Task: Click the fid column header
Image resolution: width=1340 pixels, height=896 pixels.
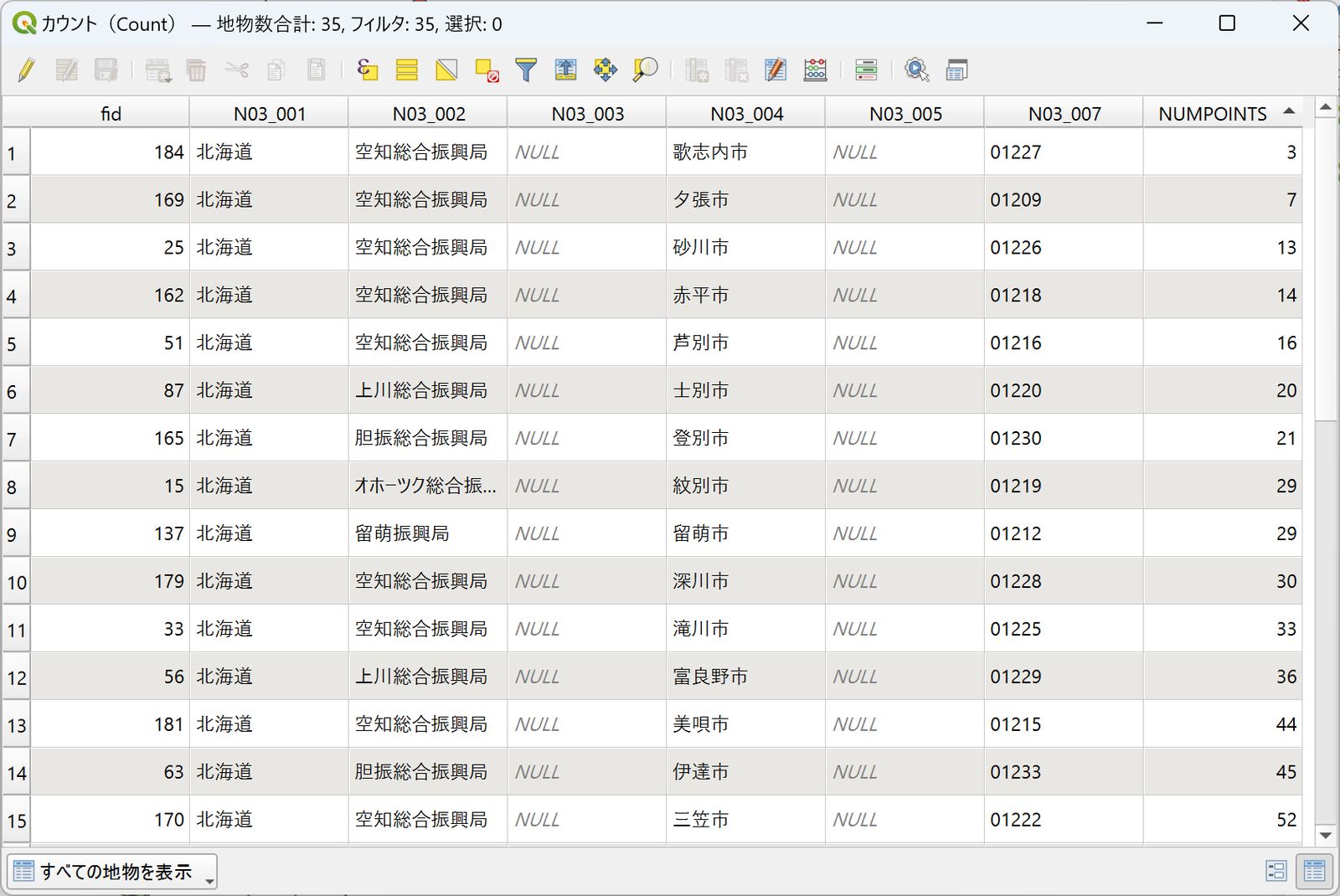Action: [x=110, y=113]
